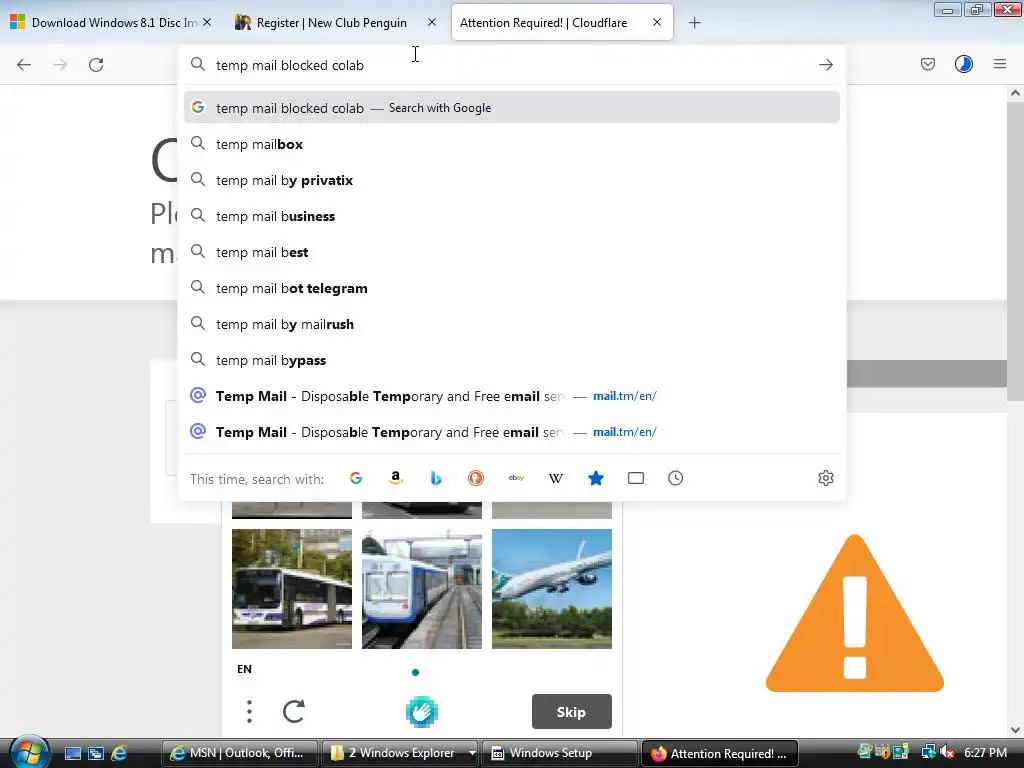Close the Cloudflare Attention Required tab
This screenshot has height=768, width=1024.
(x=657, y=22)
